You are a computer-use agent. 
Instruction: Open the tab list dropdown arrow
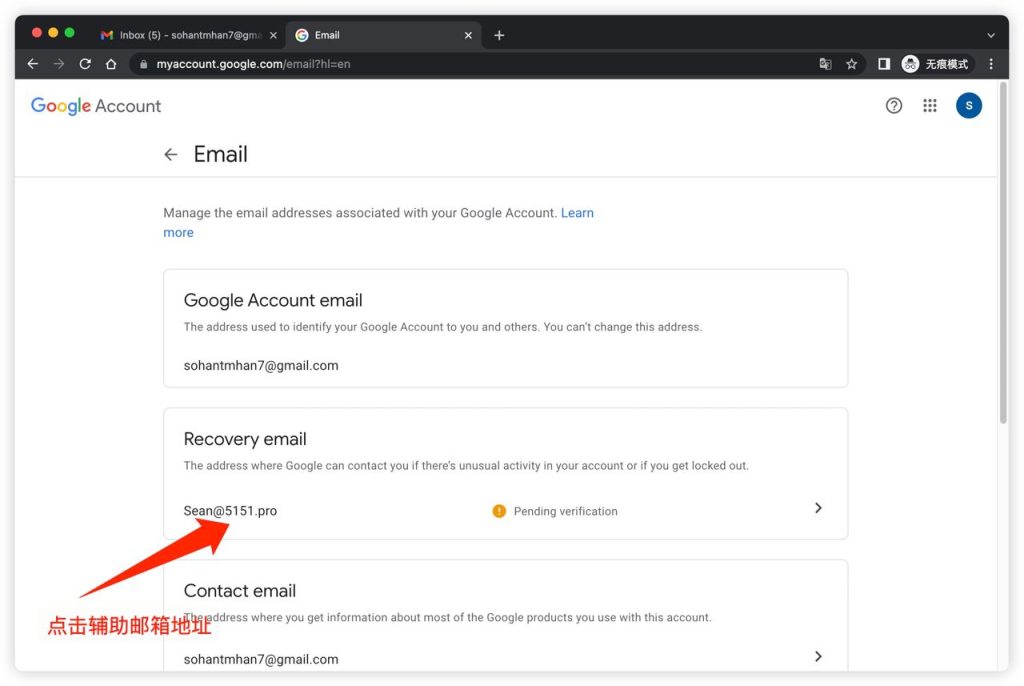click(x=991, y=35)
